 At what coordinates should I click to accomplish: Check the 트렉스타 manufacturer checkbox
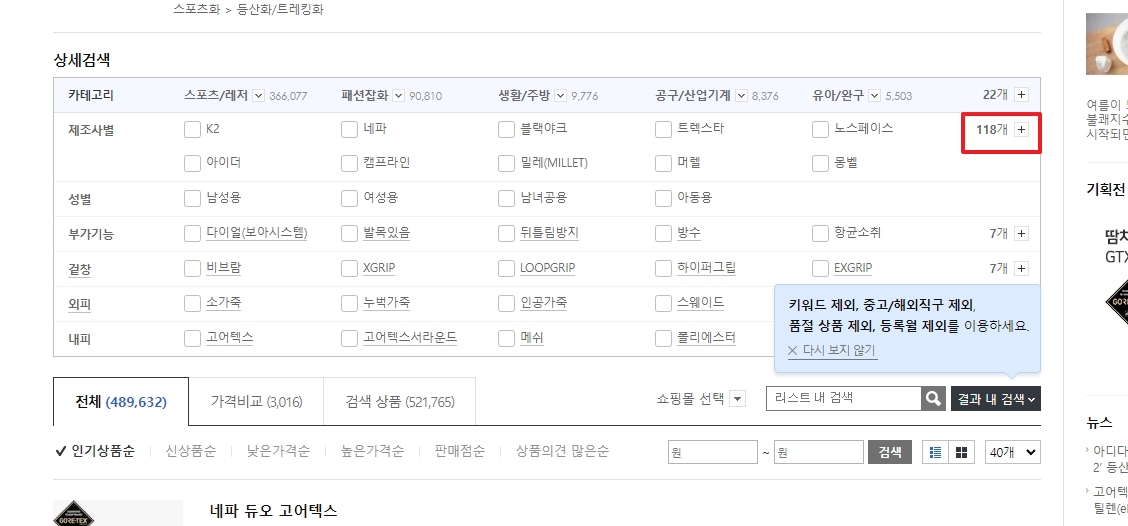[663, 130]
